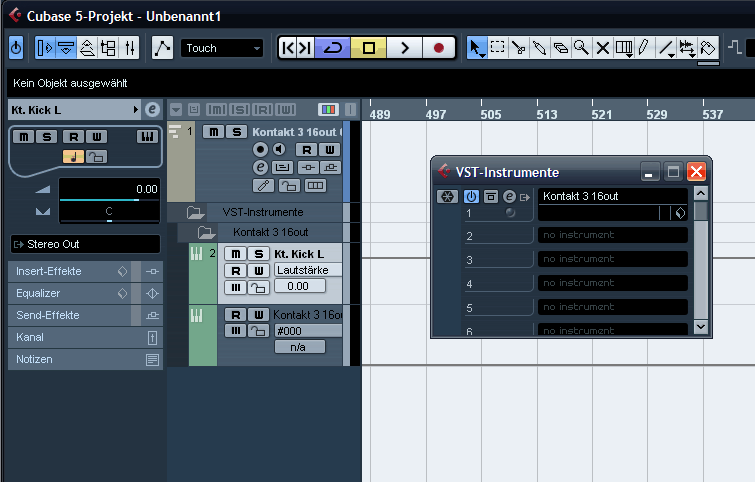Toggle Show Event Infoline button
The width and height of the screenshot is (755, 482).
click(66, 48)
